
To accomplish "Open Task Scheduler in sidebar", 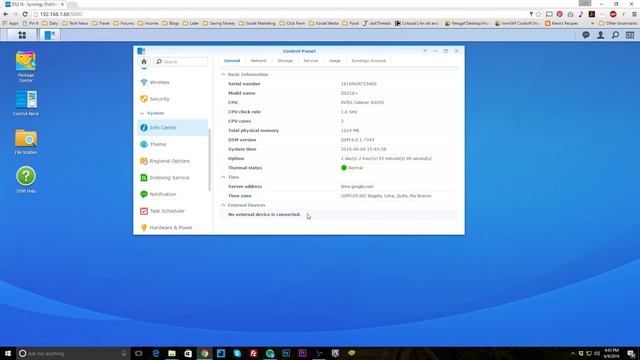I will [172, 211].
